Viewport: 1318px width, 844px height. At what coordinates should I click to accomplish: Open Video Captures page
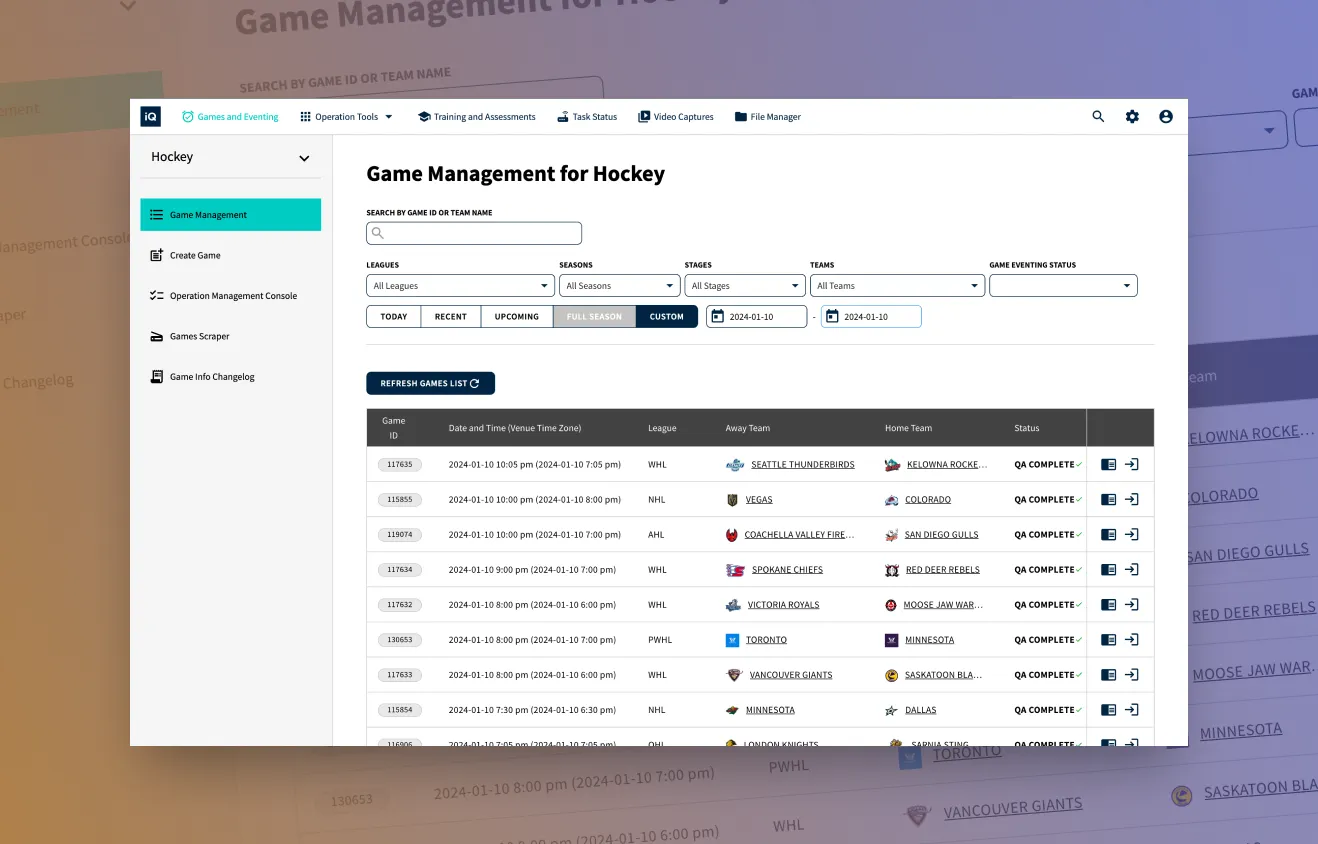click(x=676, y=117)
